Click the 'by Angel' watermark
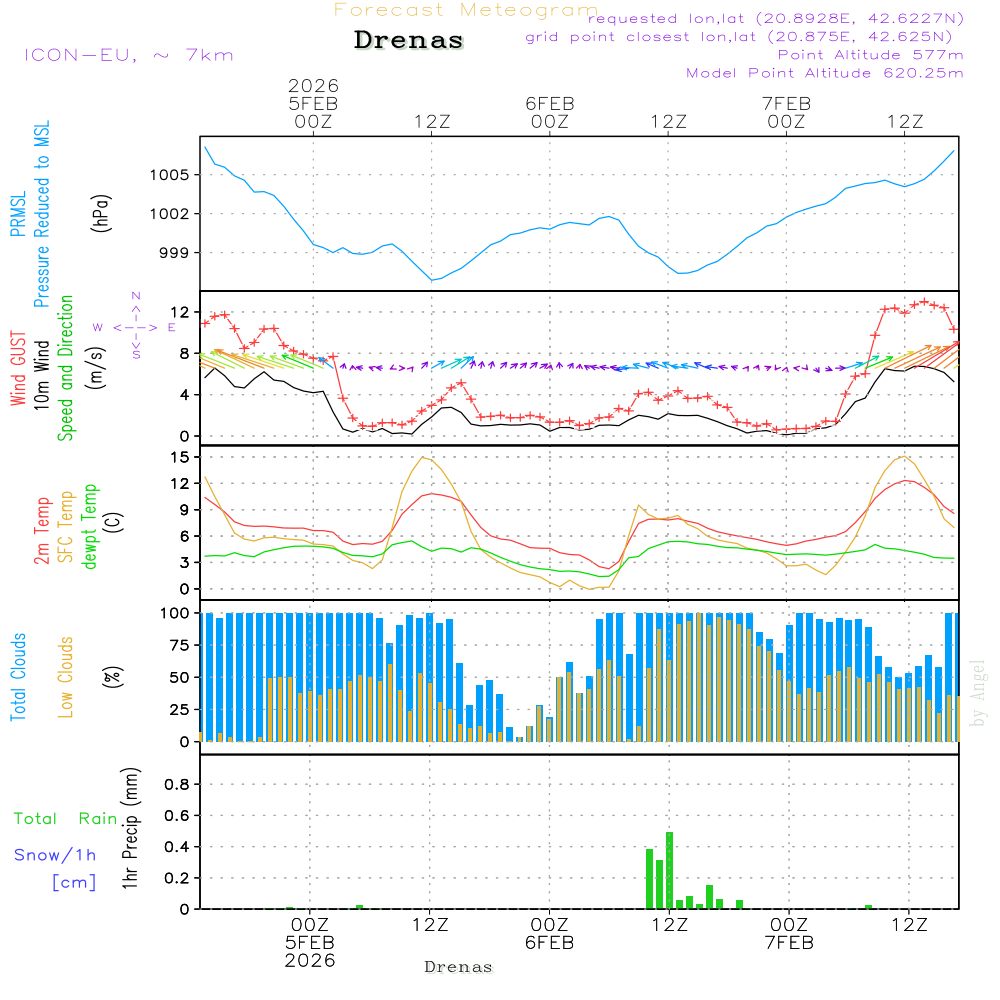 click(x=977, y=692)
